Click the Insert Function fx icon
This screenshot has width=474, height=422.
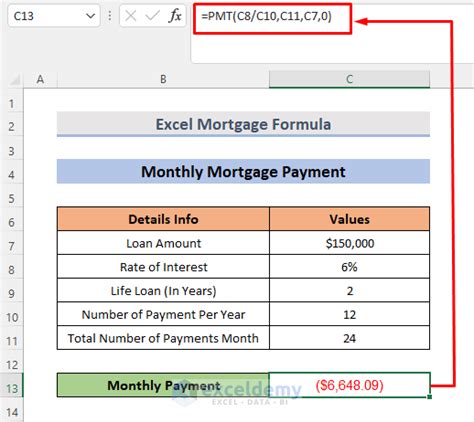[175, 16]
